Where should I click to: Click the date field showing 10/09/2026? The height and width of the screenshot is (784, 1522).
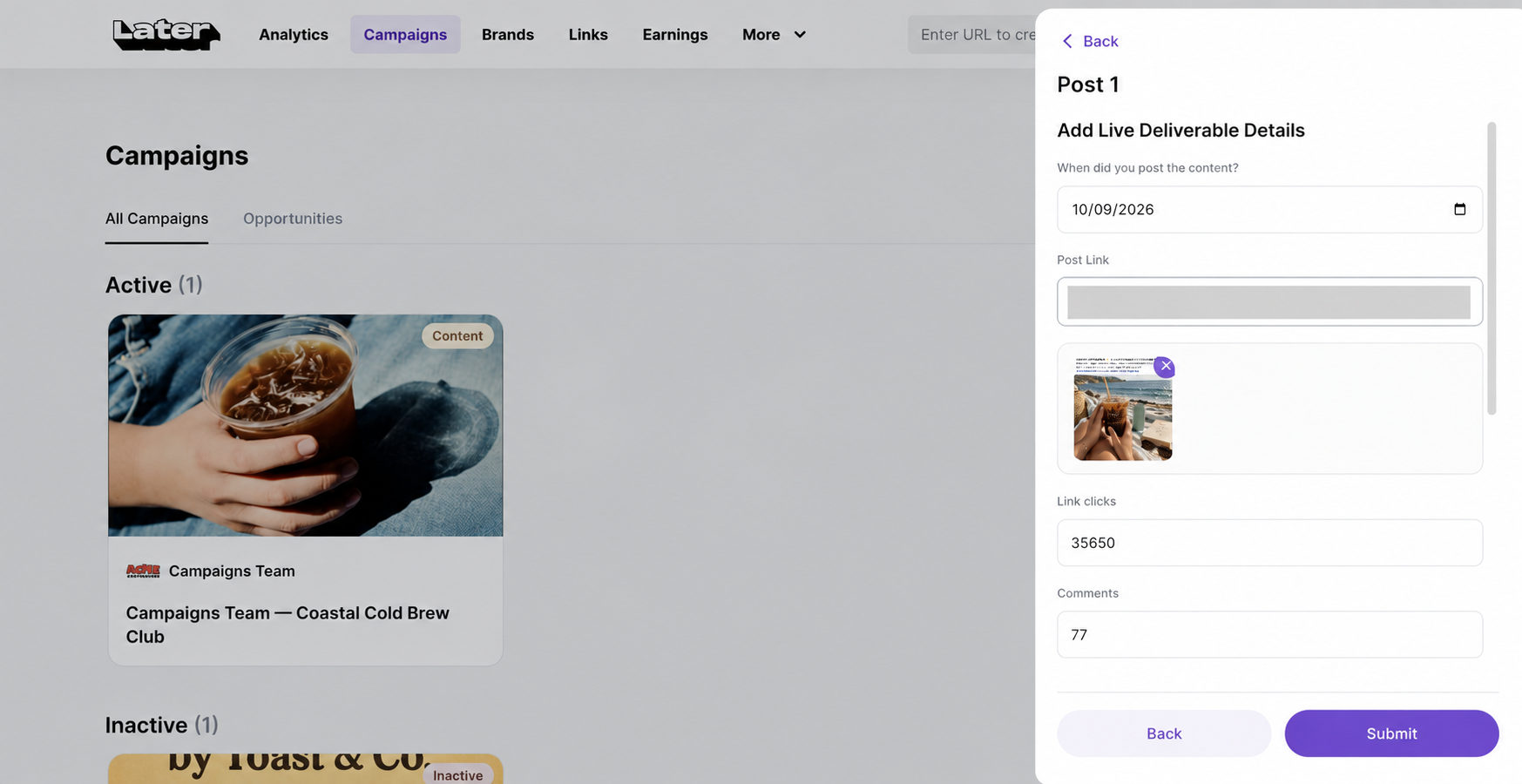[x=1269, y=209]
